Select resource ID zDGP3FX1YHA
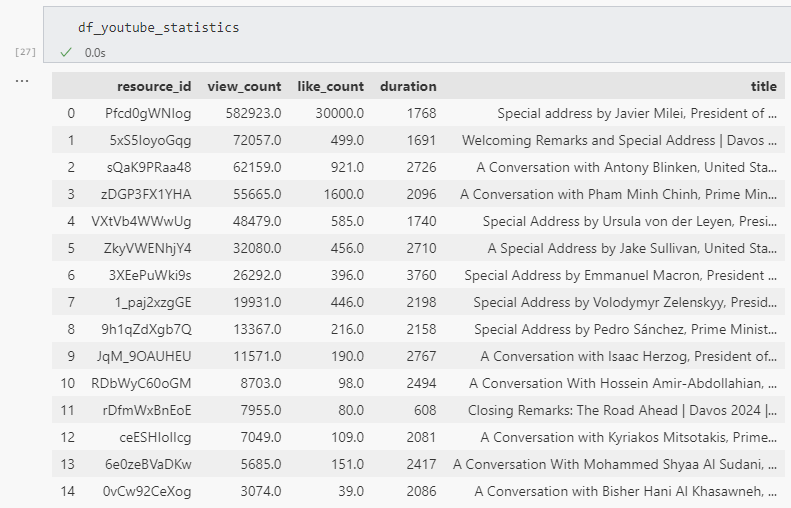Image resolution: width=791 pixels, height=508 pixels. click(x=146, y=194)
